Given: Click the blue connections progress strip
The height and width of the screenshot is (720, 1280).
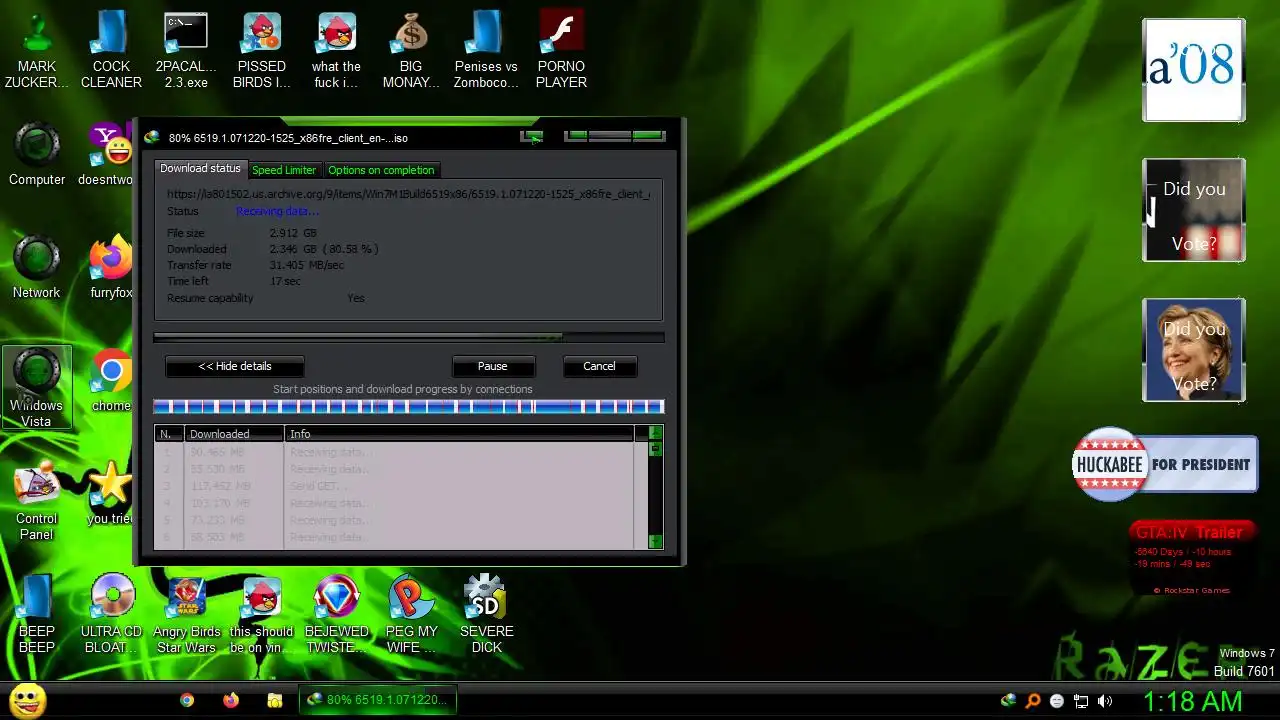Looking at the screenshot, I should 408,406.
